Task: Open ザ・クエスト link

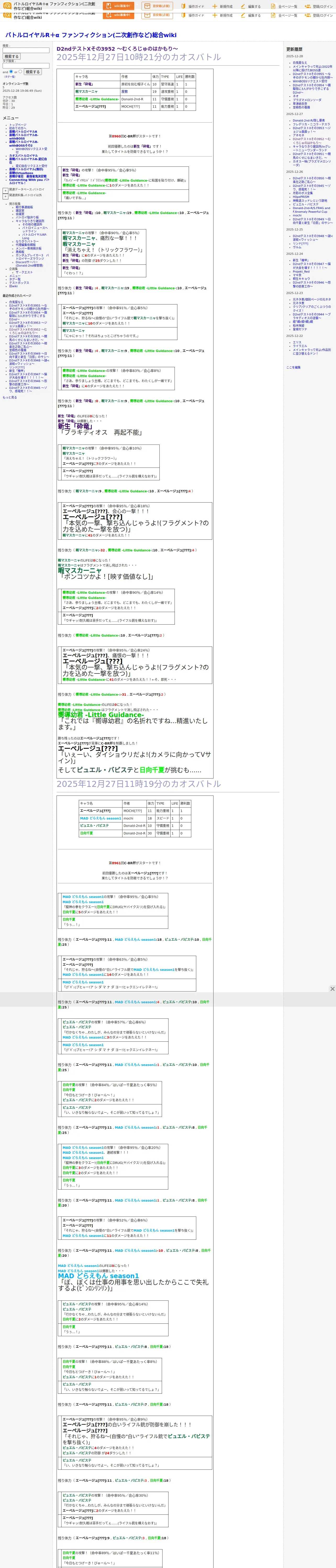Action: point(24,272)
